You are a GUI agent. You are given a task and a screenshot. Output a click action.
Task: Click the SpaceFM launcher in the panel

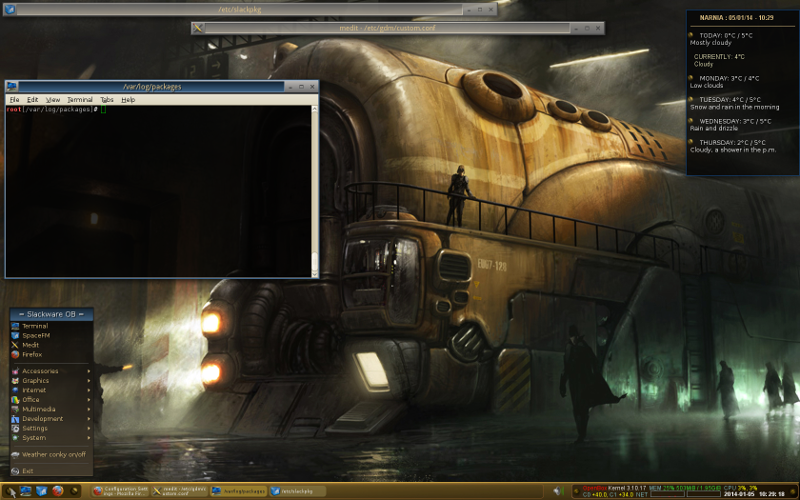tap(41, 491)
